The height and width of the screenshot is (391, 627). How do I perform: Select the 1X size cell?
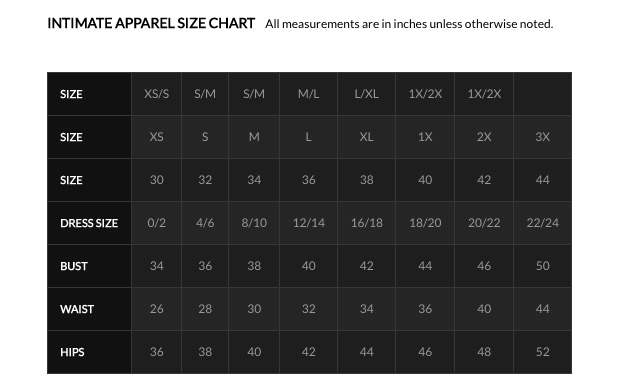pos(425,137)
